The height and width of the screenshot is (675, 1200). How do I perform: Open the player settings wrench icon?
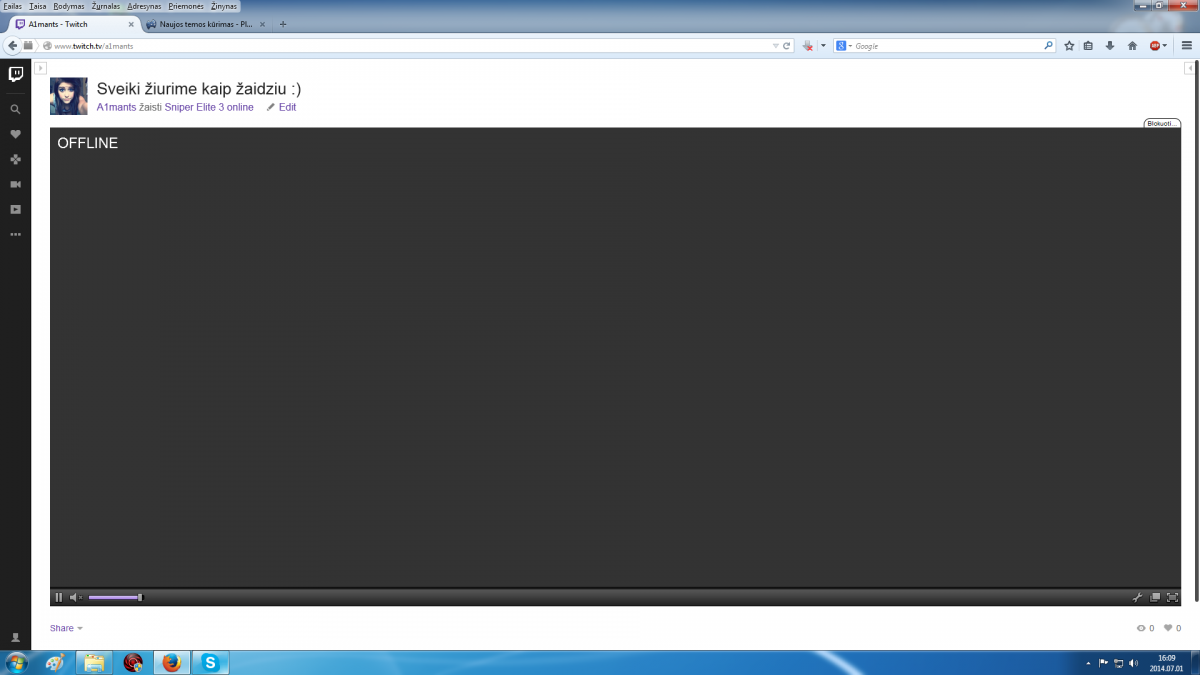(1137, 597)
